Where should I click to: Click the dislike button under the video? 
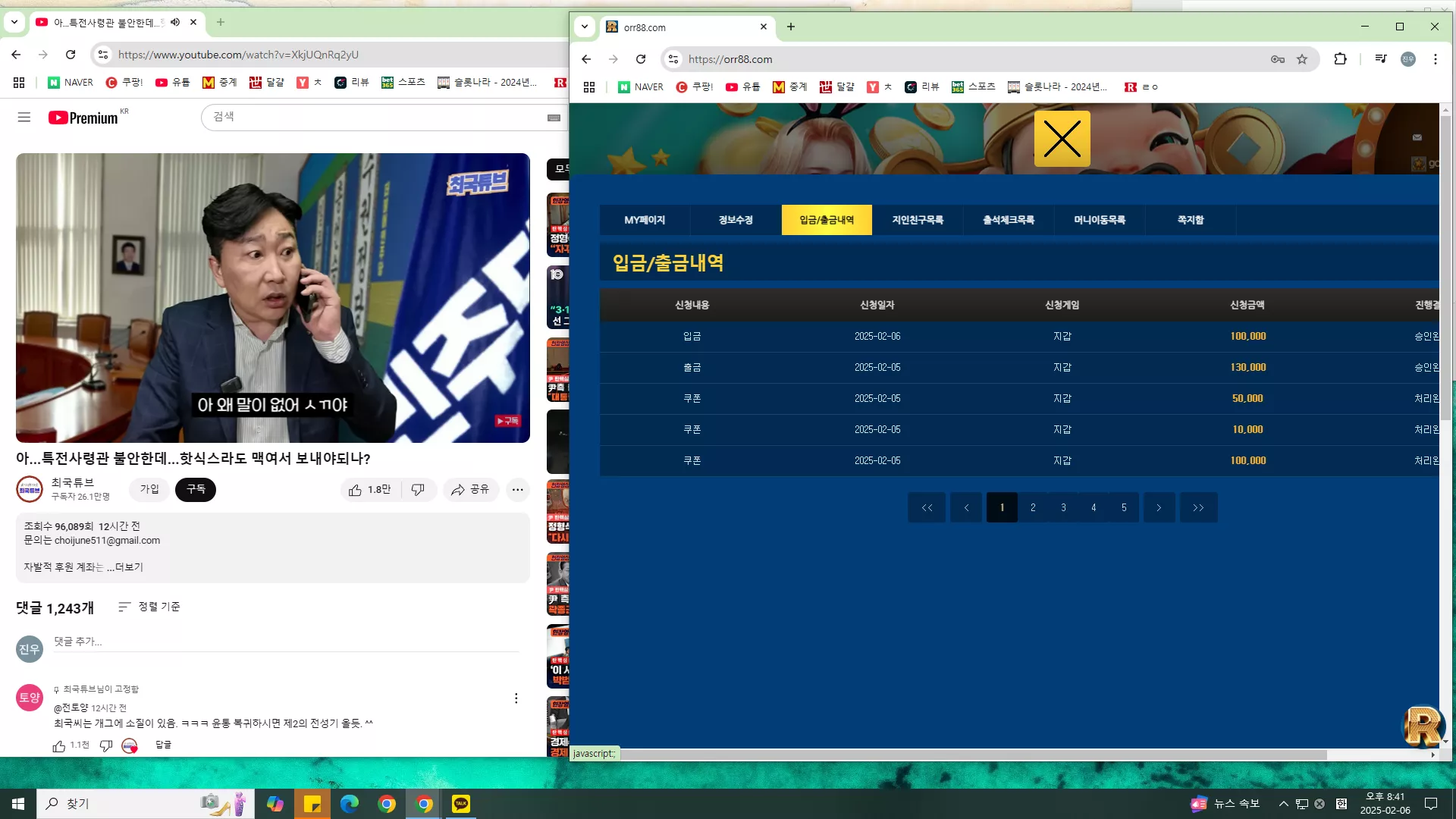[x=418, y=490]
